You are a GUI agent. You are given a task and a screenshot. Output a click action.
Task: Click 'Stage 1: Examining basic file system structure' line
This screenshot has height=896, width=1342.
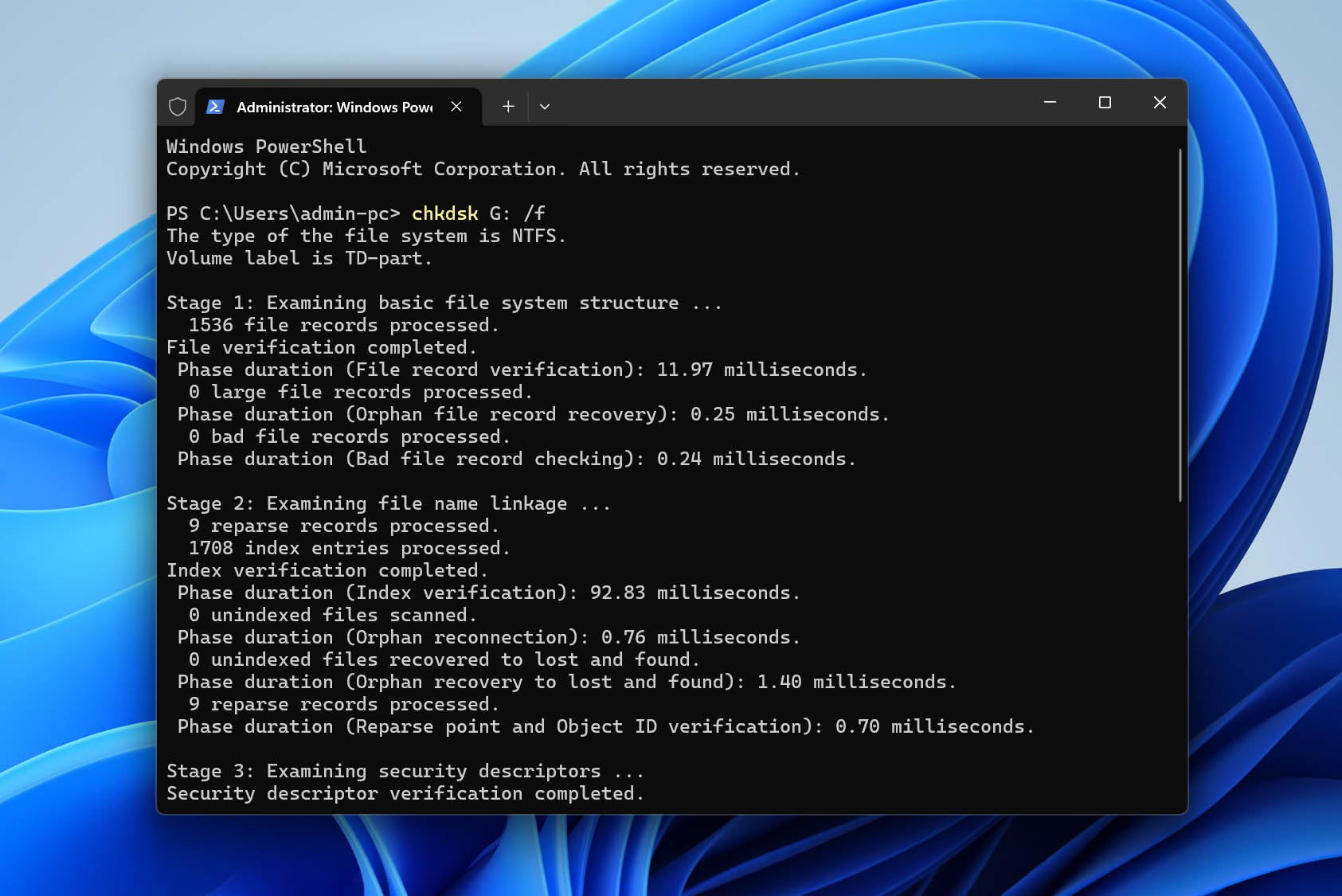click(444, 303)
